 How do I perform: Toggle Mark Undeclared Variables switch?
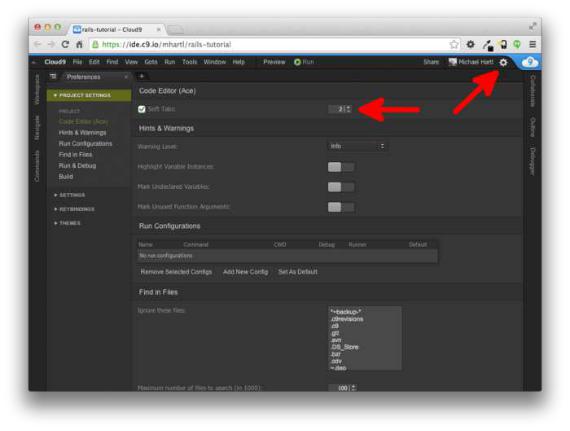point(341,187)
